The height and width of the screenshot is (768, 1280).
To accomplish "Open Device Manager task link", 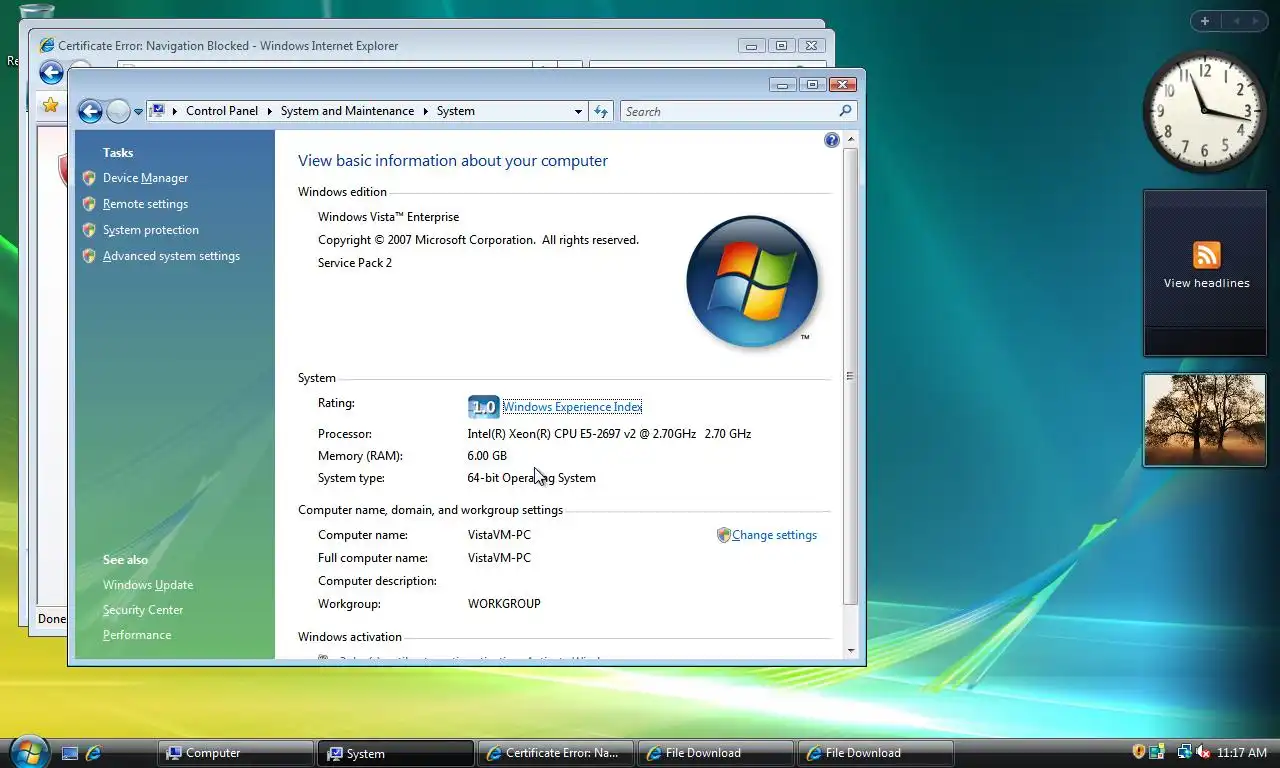I will [x=145, y=178].
